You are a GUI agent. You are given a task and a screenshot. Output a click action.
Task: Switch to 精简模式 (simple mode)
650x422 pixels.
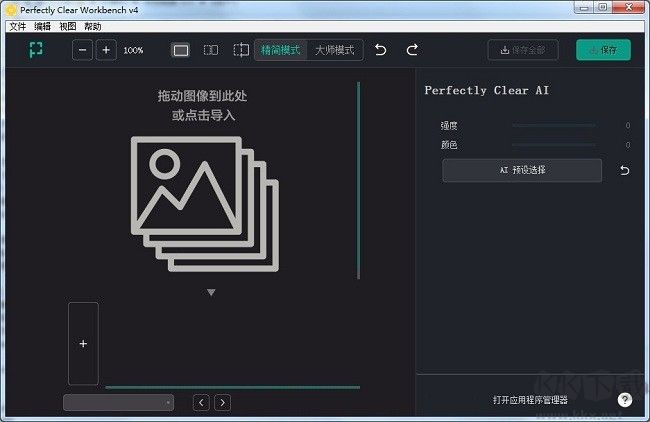click(281, 50)
